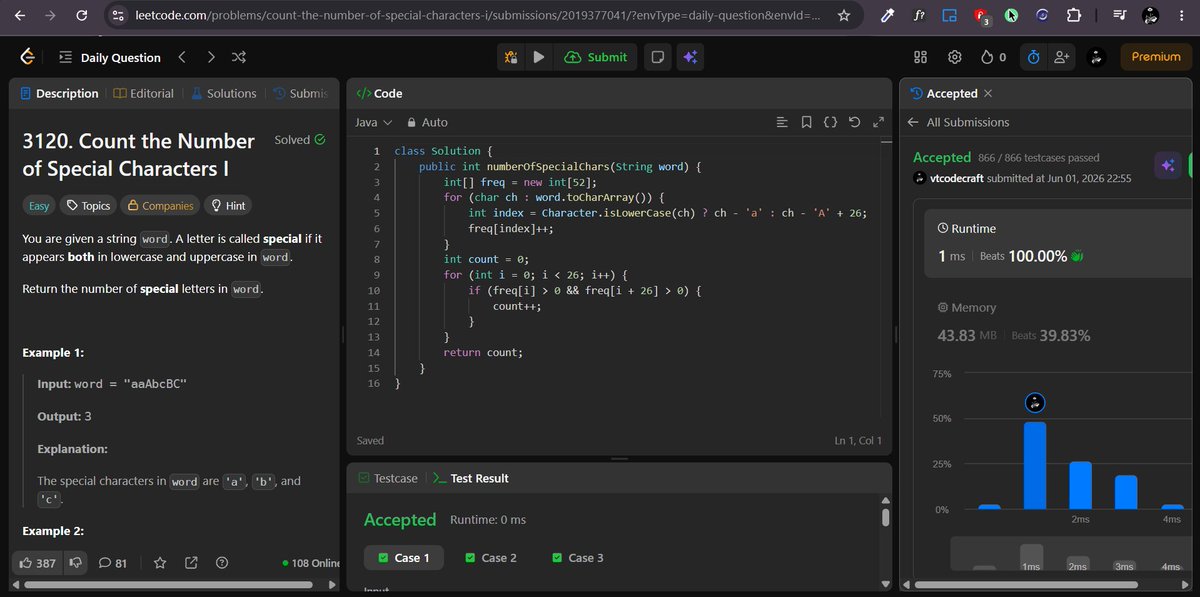The image size is (1200, 597).
Task: Open the debugger icon beside Run
Action: tap(511, 57)
